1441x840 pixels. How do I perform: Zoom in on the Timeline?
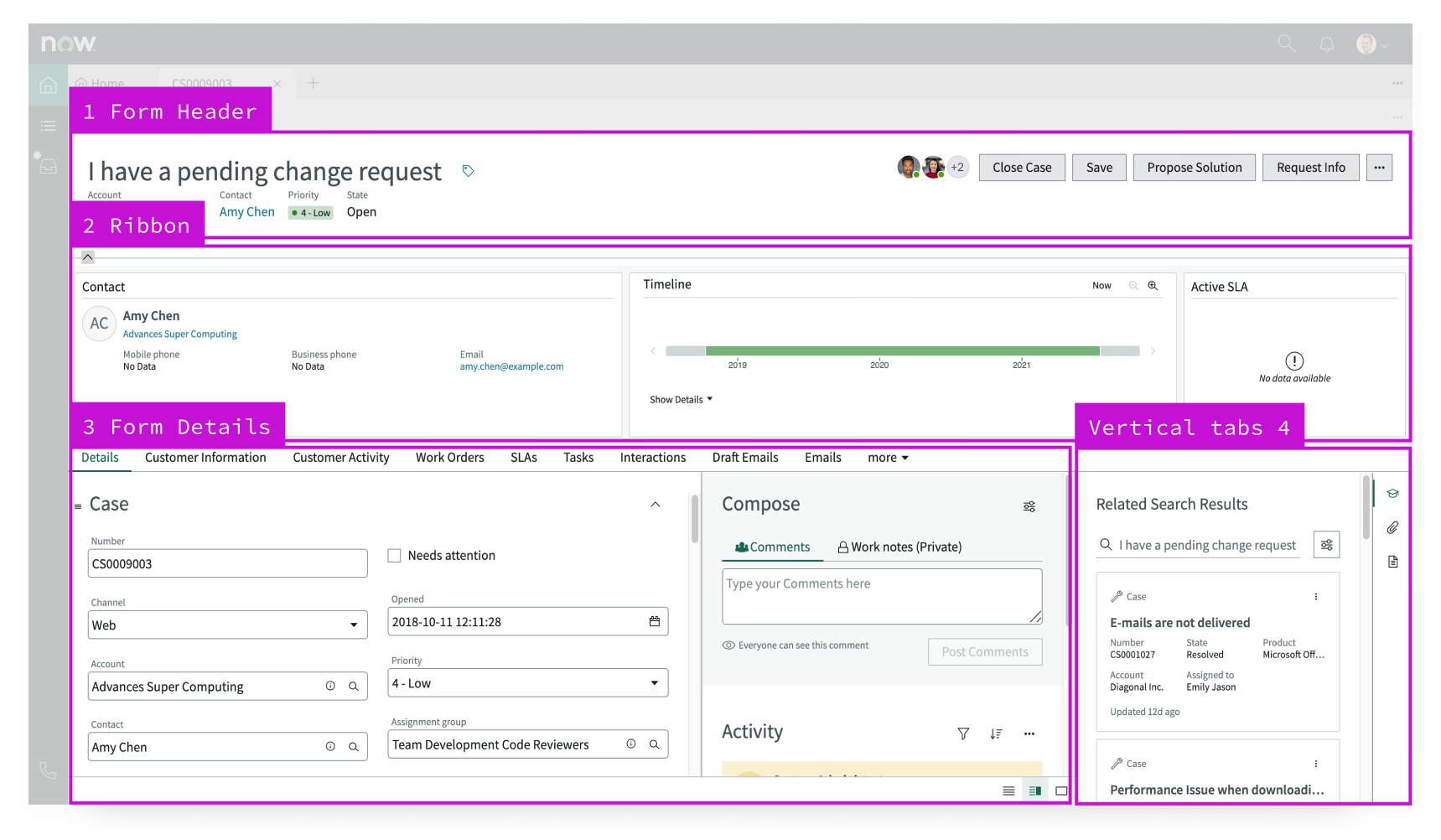1153,286
